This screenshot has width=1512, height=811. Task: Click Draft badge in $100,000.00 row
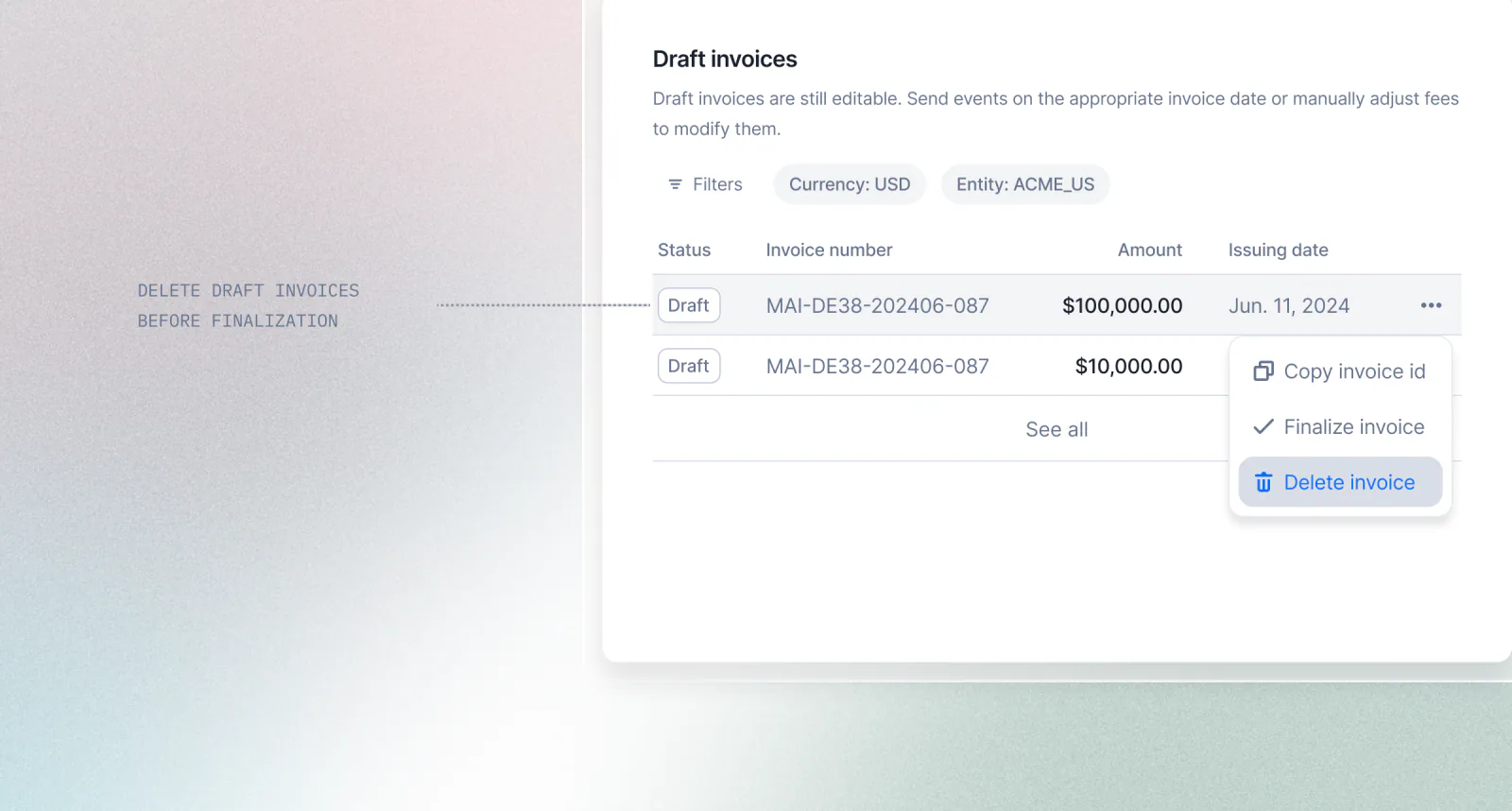pos(689,305)
